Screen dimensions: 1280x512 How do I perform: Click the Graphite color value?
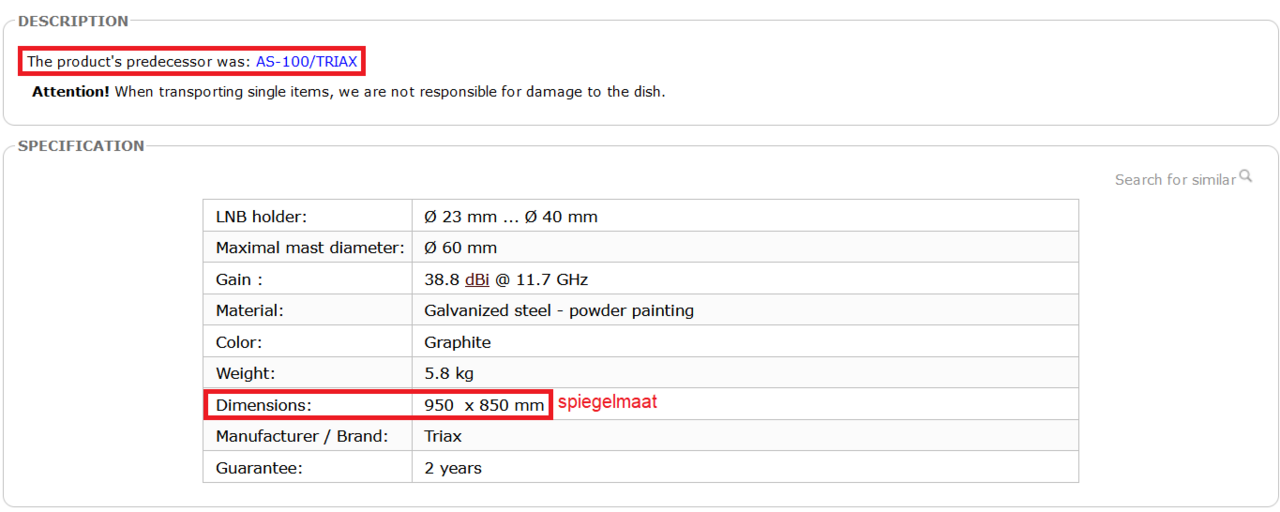point(457,342)
